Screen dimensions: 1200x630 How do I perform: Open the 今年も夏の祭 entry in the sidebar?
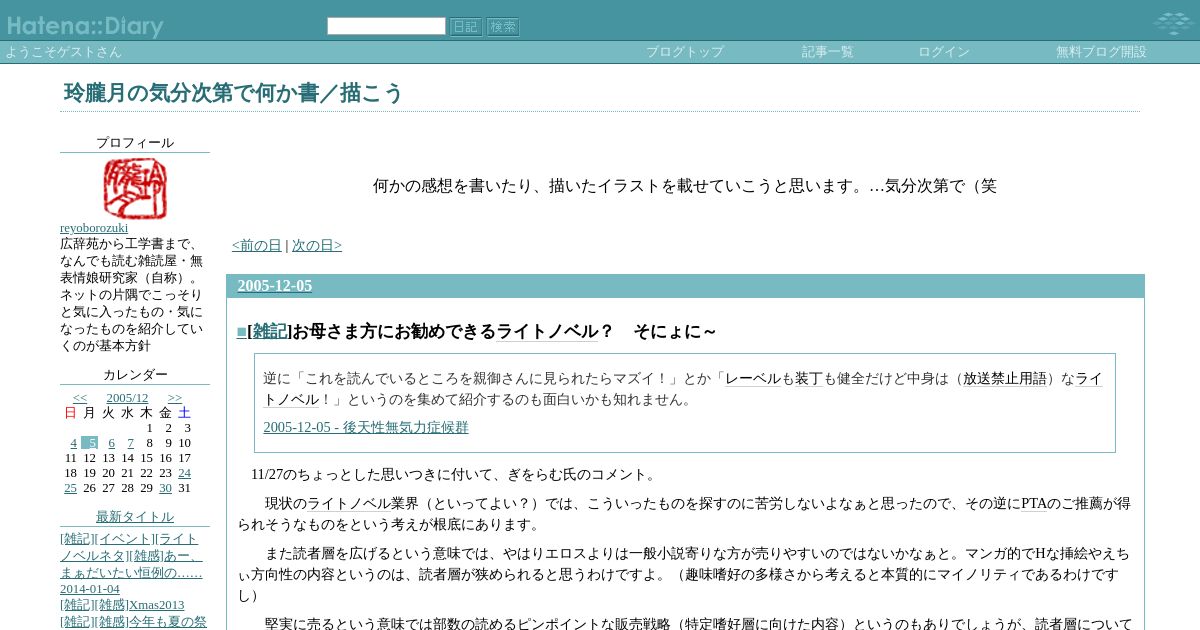pyautogui.click(x=167, y=622)
